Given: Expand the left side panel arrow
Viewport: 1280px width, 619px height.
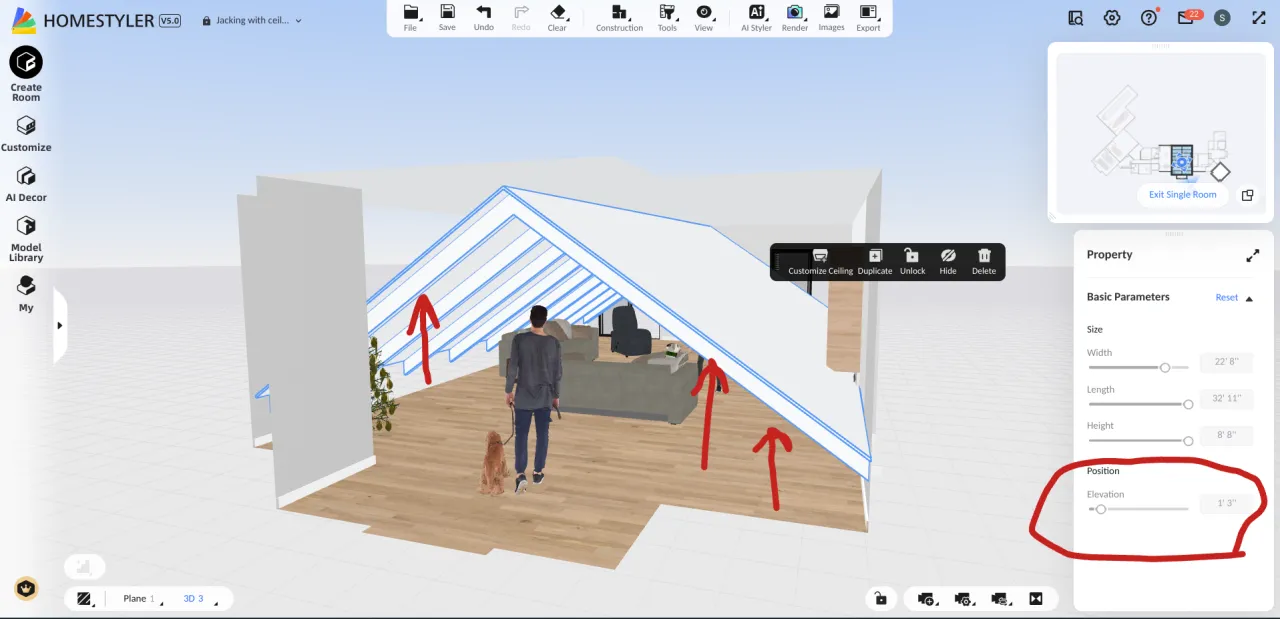Looking at the screenshot, I should click(59, 325).
